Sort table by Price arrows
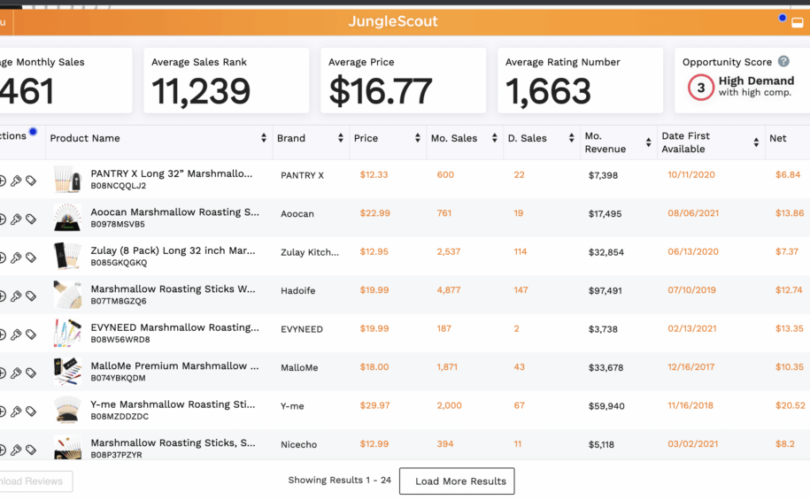This screenshot has width=810, height=500. [x=417, y=138]
